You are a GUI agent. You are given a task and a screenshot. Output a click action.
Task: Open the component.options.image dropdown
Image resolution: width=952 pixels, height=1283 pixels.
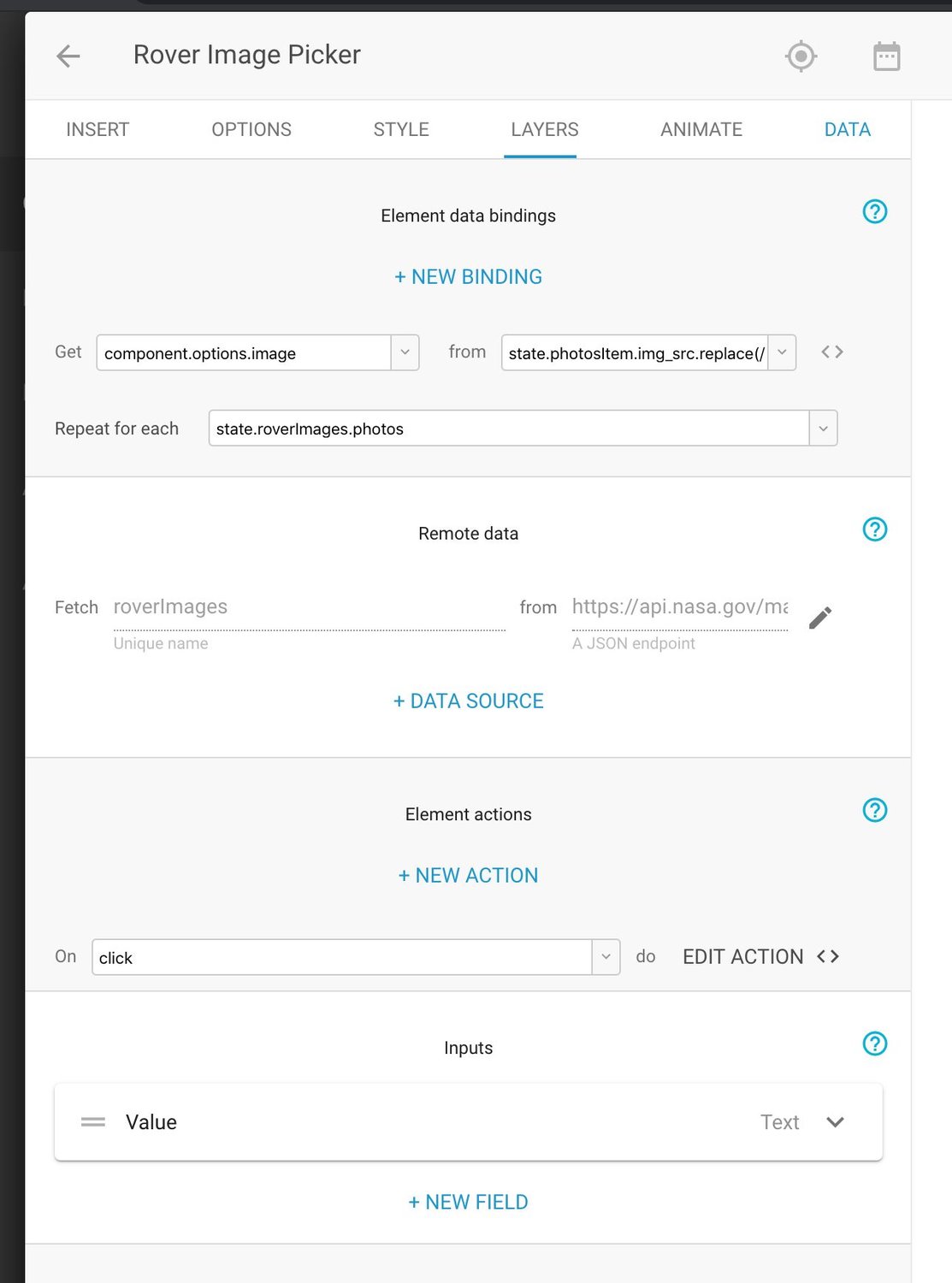(x=405, y=352)
